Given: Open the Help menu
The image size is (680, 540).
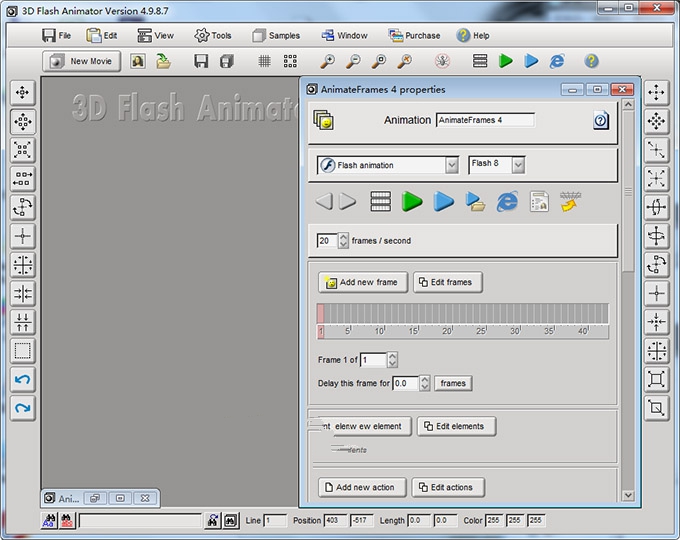Looking at the screenshot, I should click(x=473, y=36).
